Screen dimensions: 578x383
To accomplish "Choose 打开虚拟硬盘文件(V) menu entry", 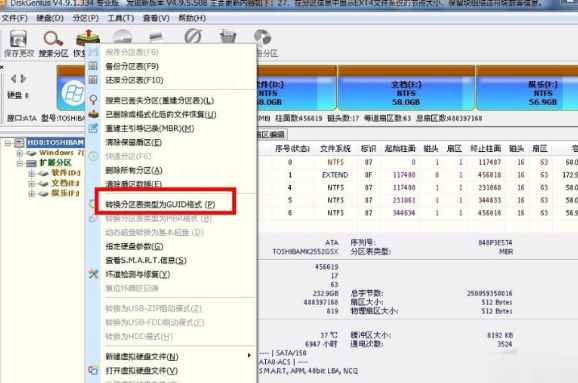I will [x=142, y=370].
